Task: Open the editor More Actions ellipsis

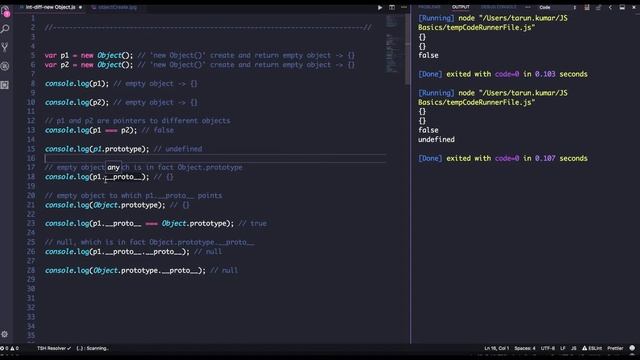Action: click(404, 7)
